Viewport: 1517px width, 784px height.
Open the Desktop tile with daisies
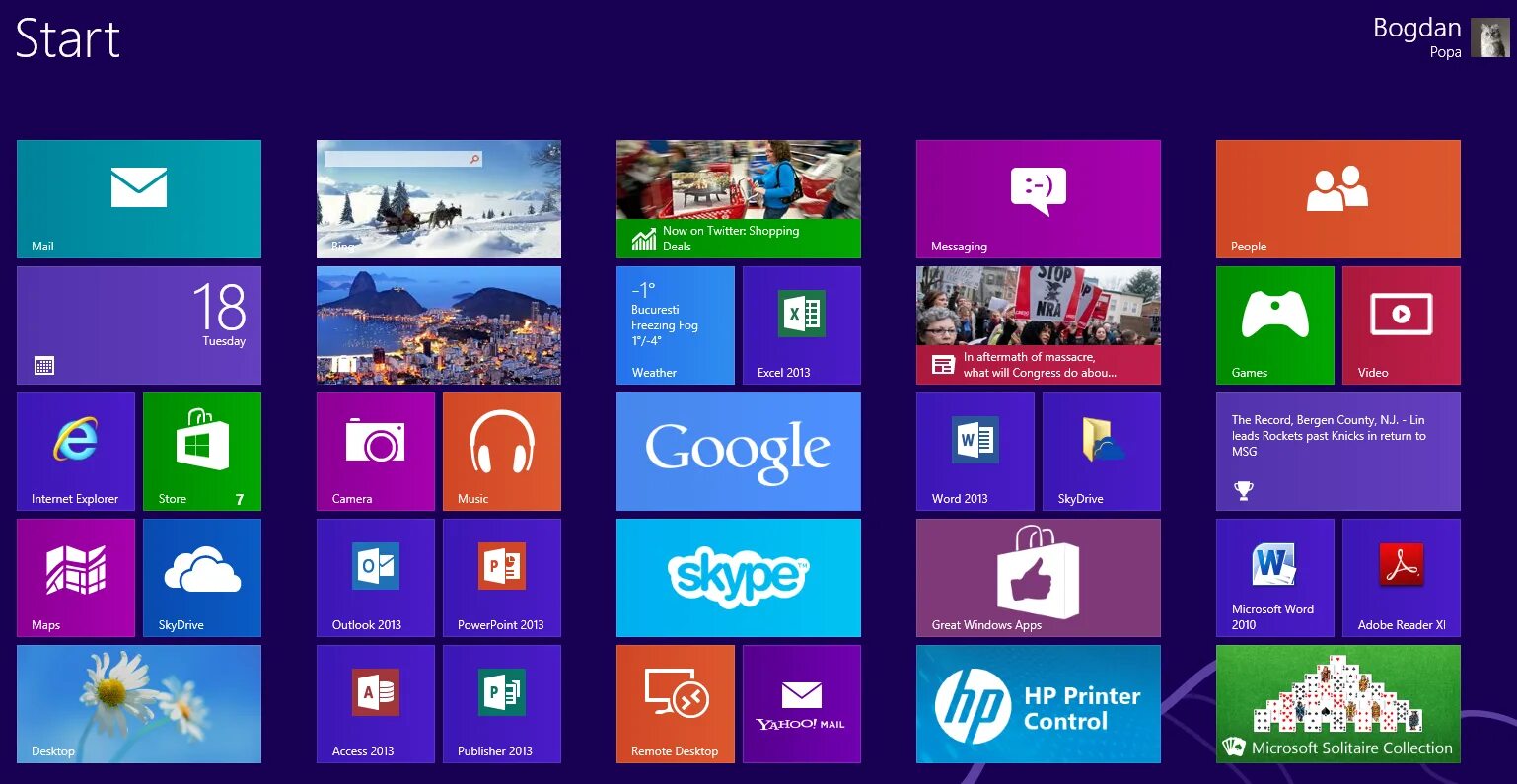coord(139,704)
